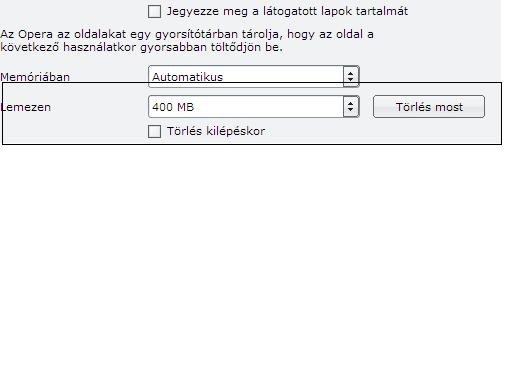Click the up arrow on the Memóriában selector

pyautogui.click(x=350, y=74)
